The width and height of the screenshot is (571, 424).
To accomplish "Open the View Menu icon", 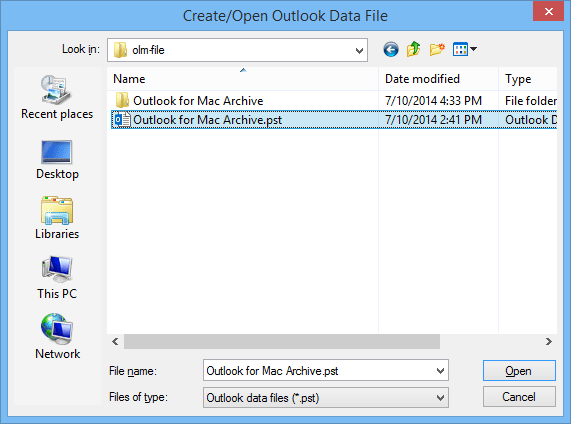I will point(465,49).
